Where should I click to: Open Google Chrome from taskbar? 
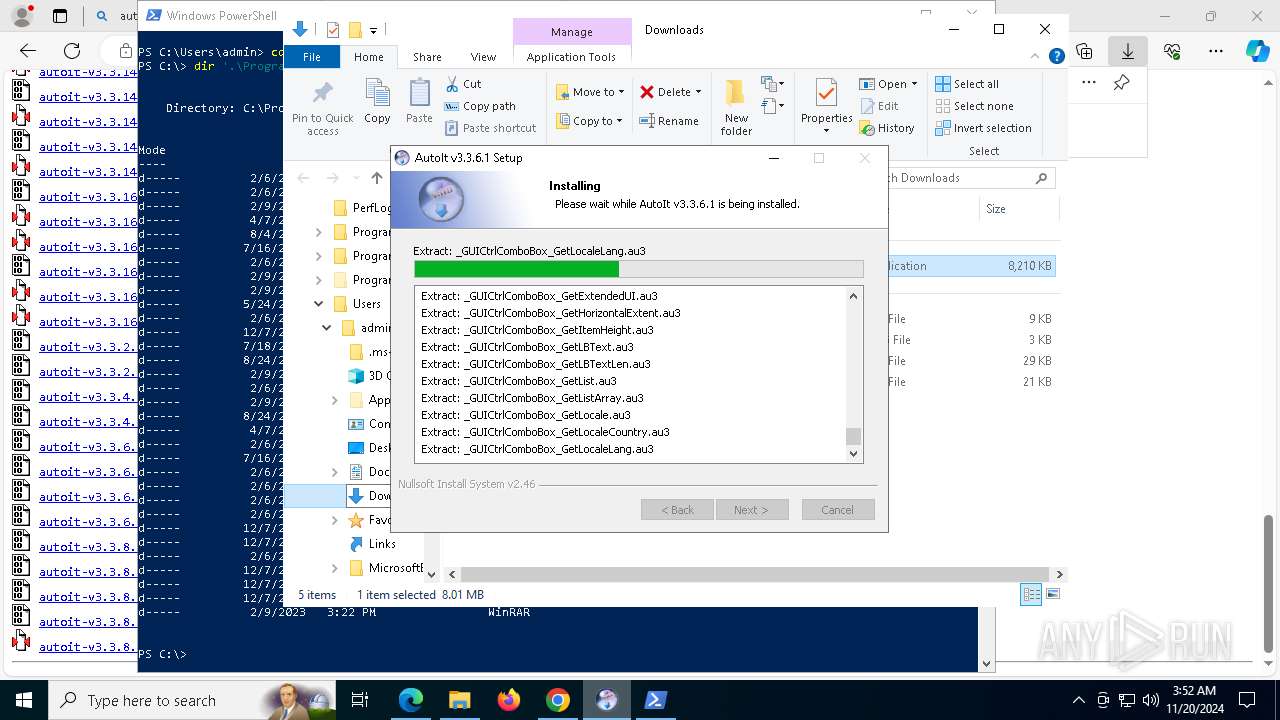(558, 700)
